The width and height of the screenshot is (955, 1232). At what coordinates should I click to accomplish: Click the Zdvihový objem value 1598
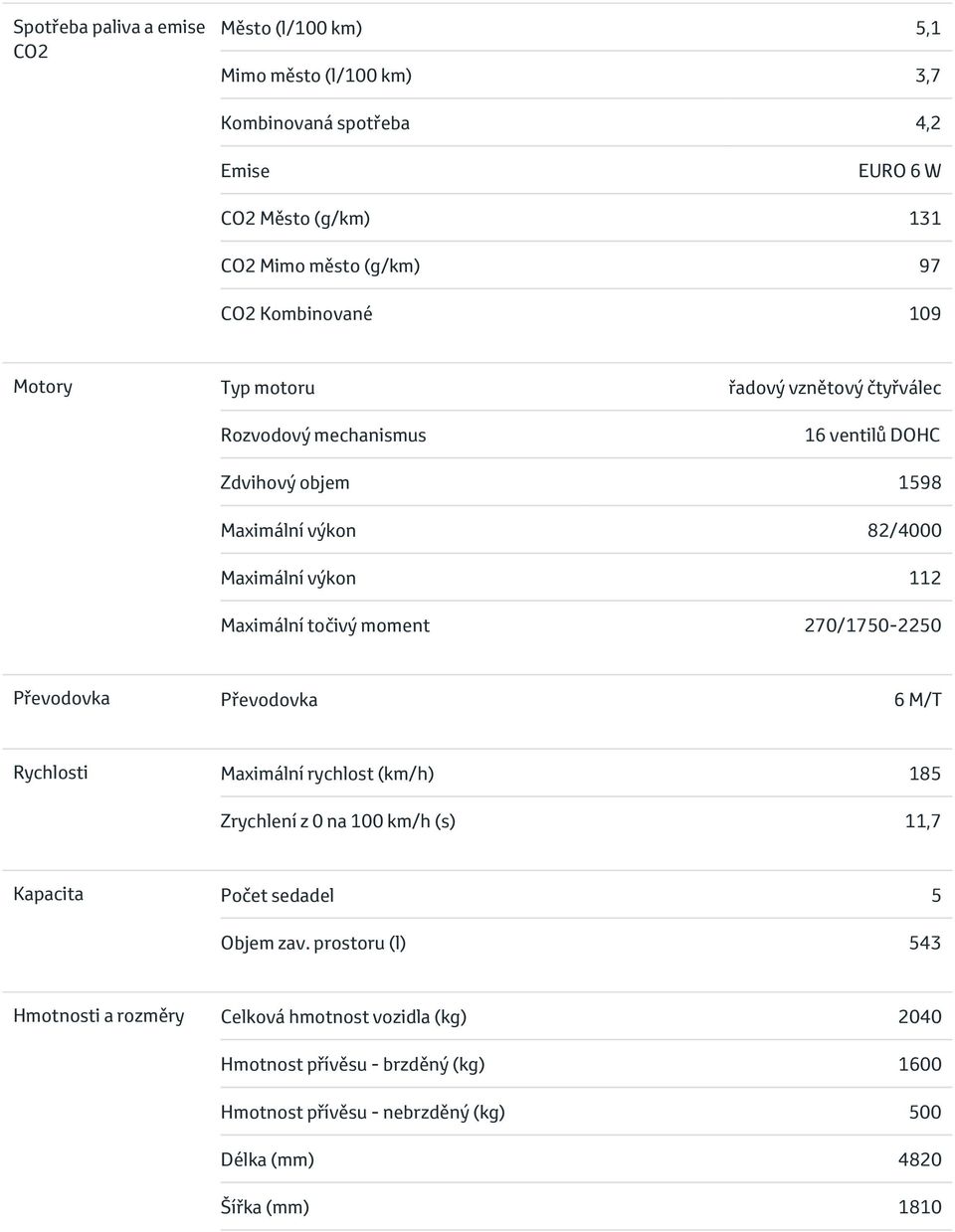[919, 483]
